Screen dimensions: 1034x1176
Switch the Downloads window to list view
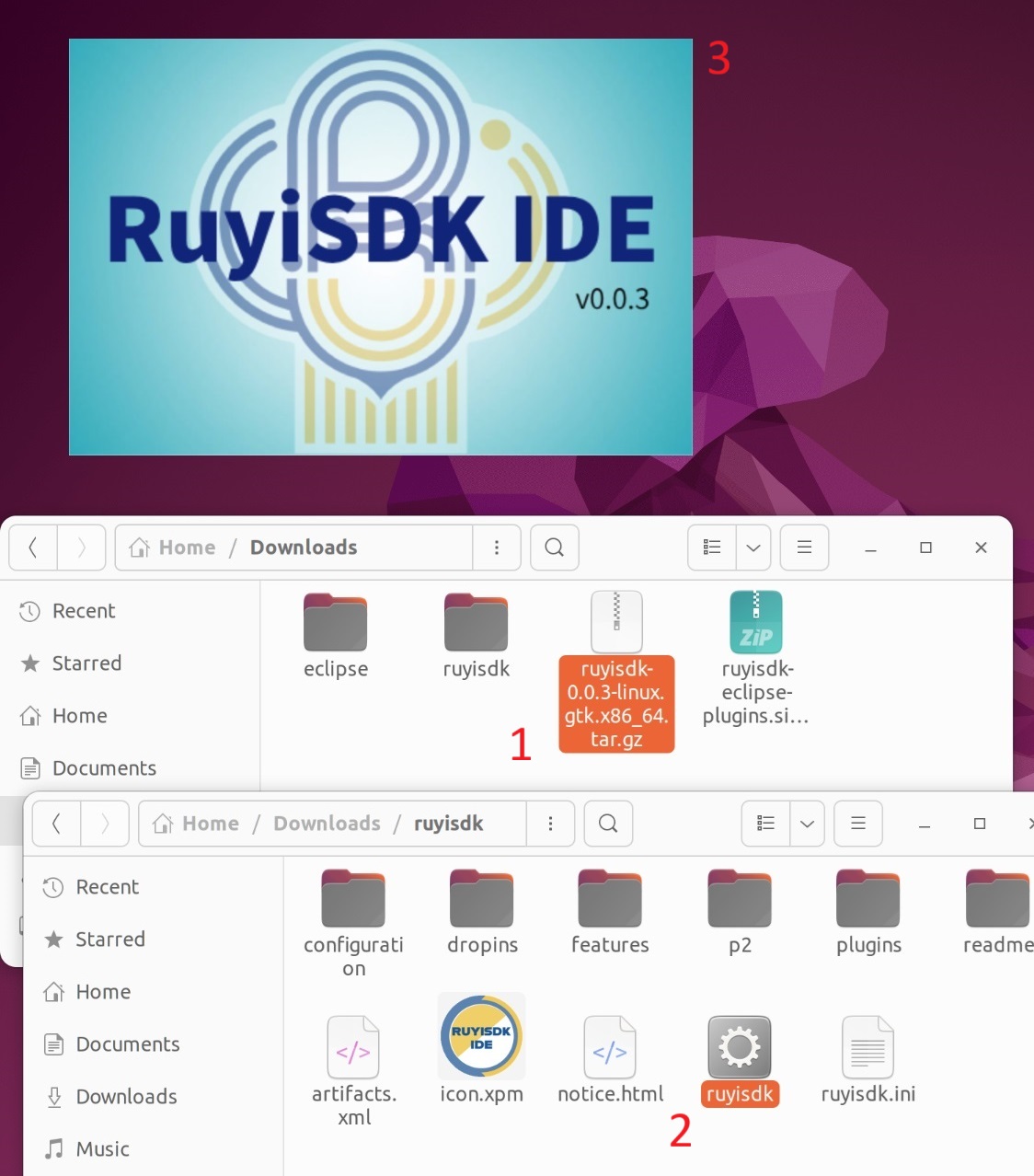[710, 548]
